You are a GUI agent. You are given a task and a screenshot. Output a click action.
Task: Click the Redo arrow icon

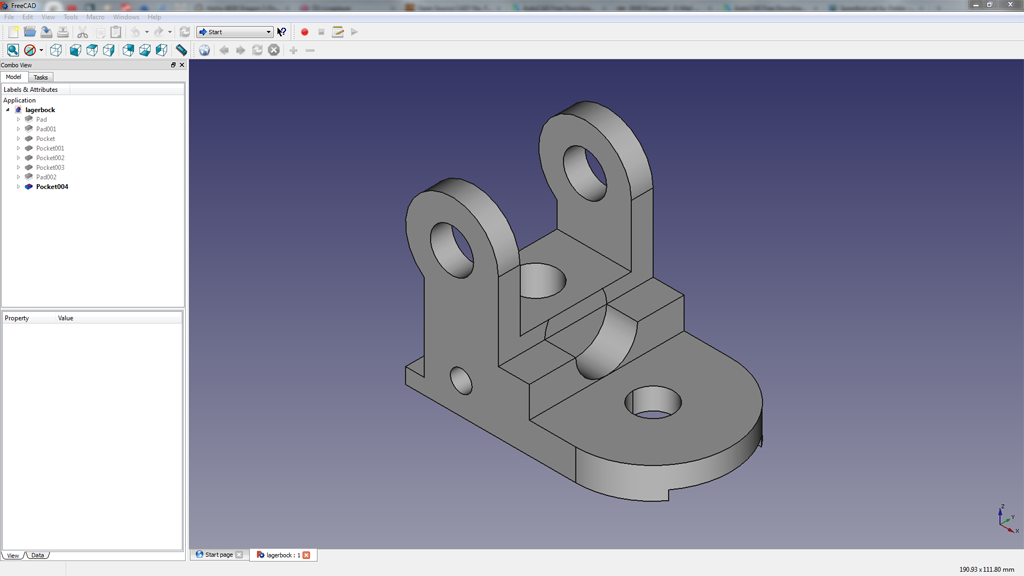159,32
